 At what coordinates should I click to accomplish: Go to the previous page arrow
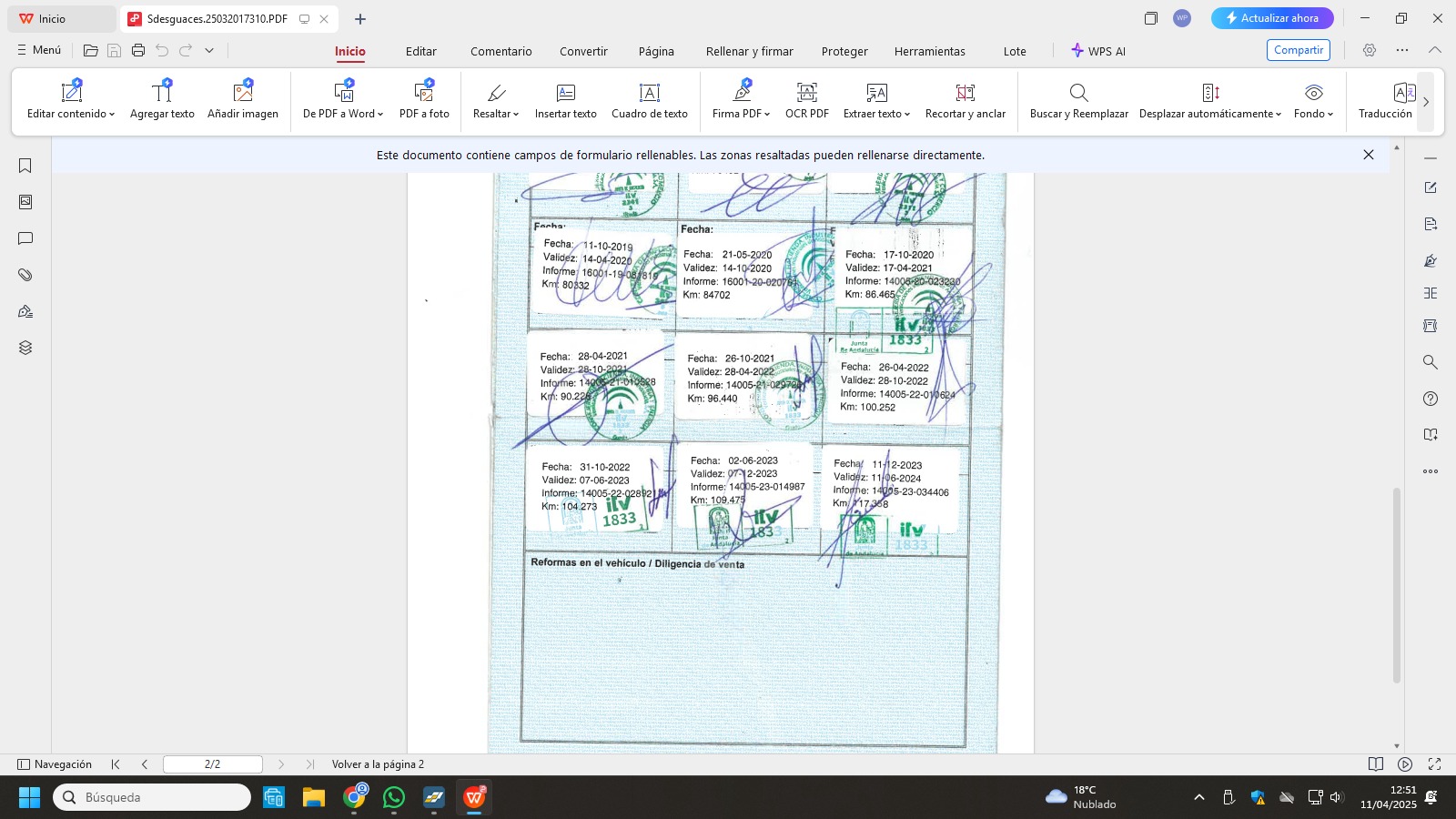pos(145,764)
